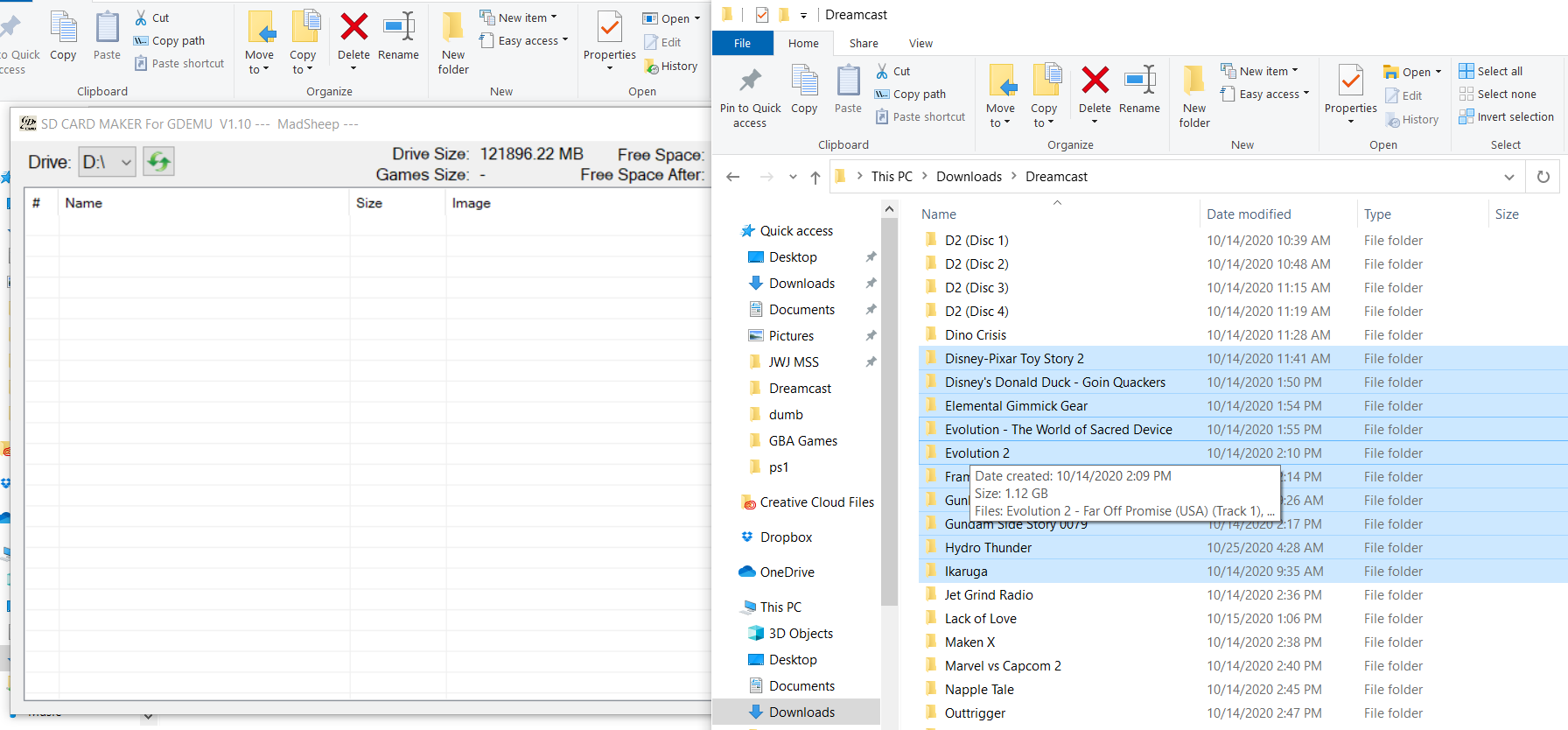1568x730 pixels.
Task: Select 3D Objects in navigation pane
Action: pyautogui.click(x=801, y=633)
